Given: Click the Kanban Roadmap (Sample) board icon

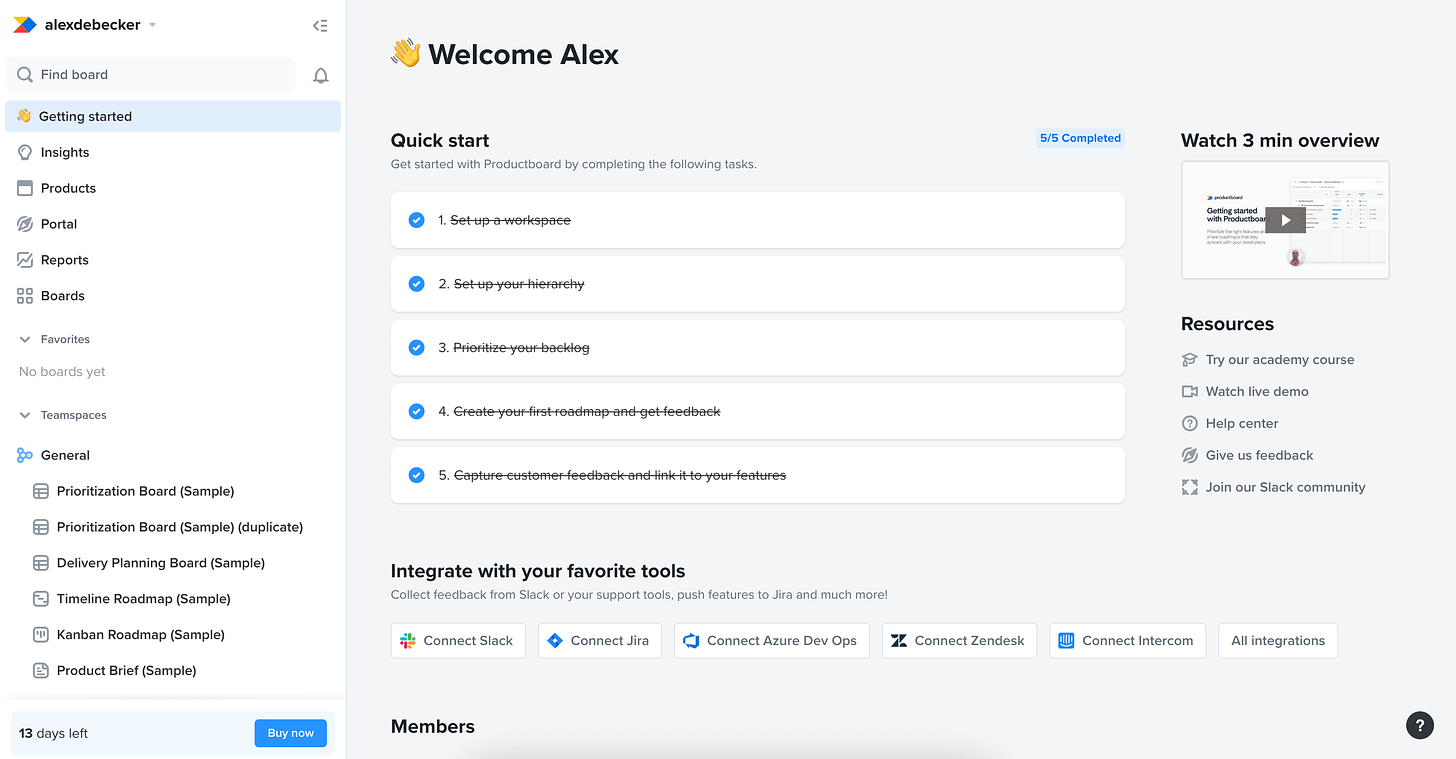Looking at the screenshot, I should pos(41,635).
